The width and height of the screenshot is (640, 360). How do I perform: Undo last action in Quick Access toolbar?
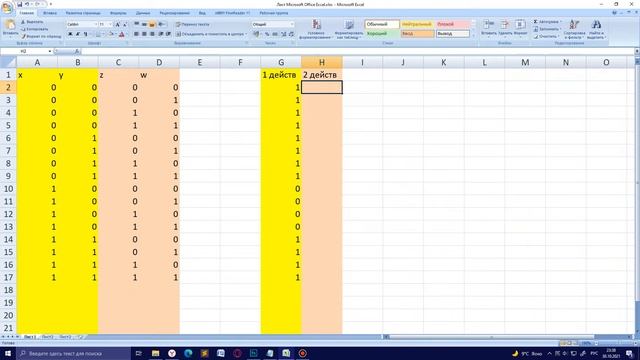click(x=27, y=4)
